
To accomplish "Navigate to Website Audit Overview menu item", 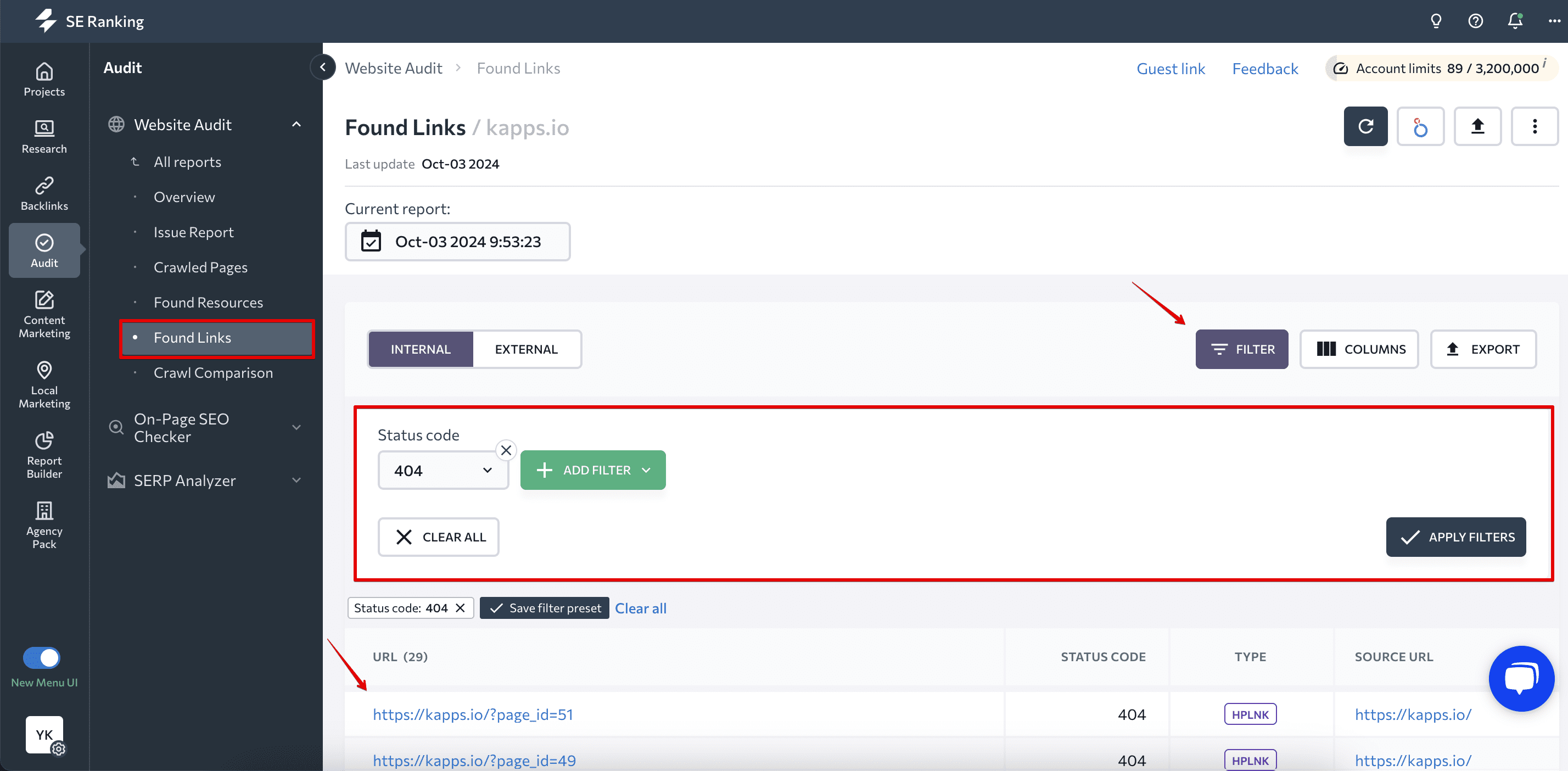I will [184, 196].
